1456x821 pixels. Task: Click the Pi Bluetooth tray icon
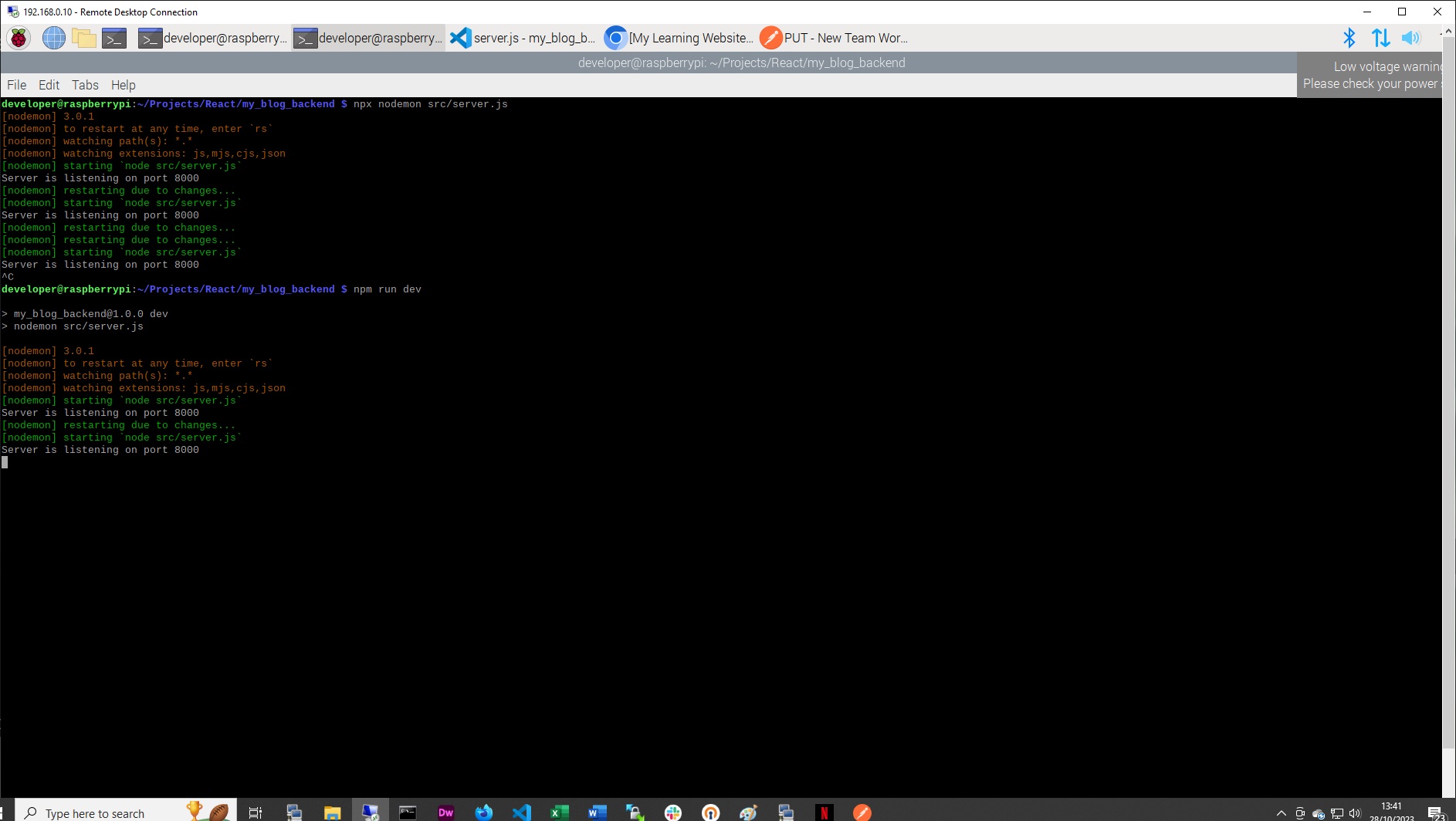click(1349, 38)
